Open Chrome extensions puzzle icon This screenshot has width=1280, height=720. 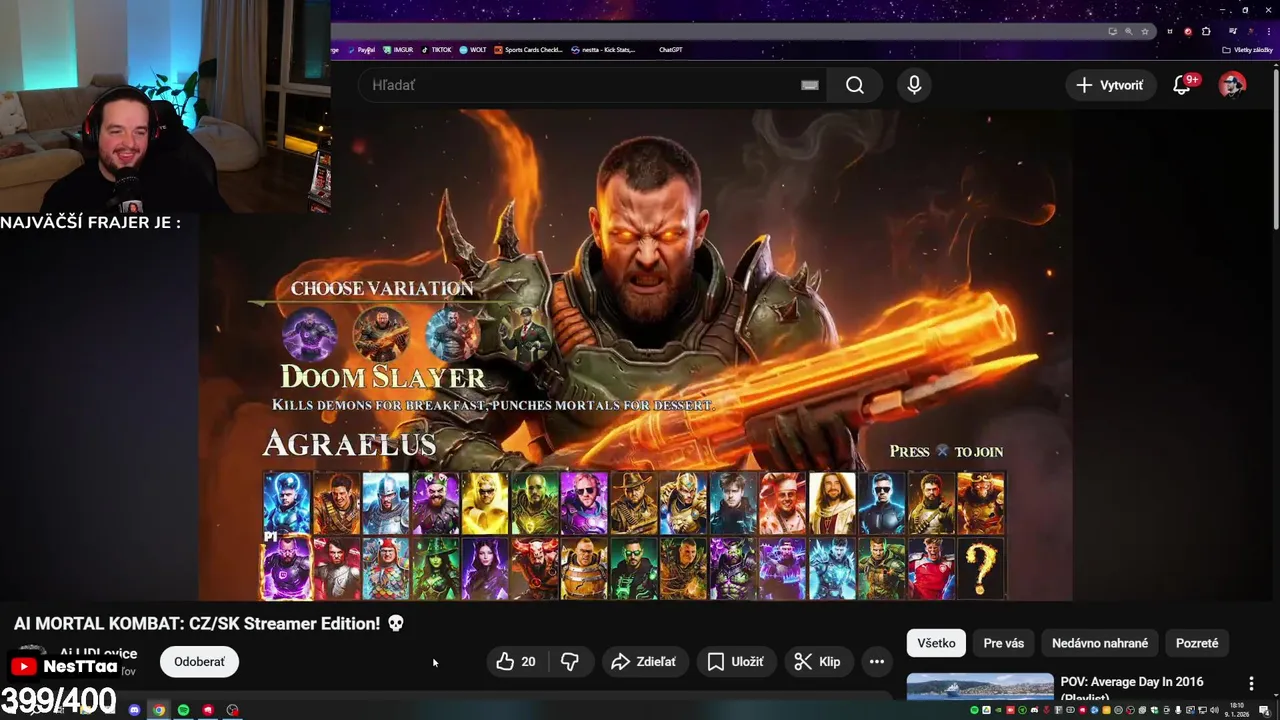[x=1206, y=31]
